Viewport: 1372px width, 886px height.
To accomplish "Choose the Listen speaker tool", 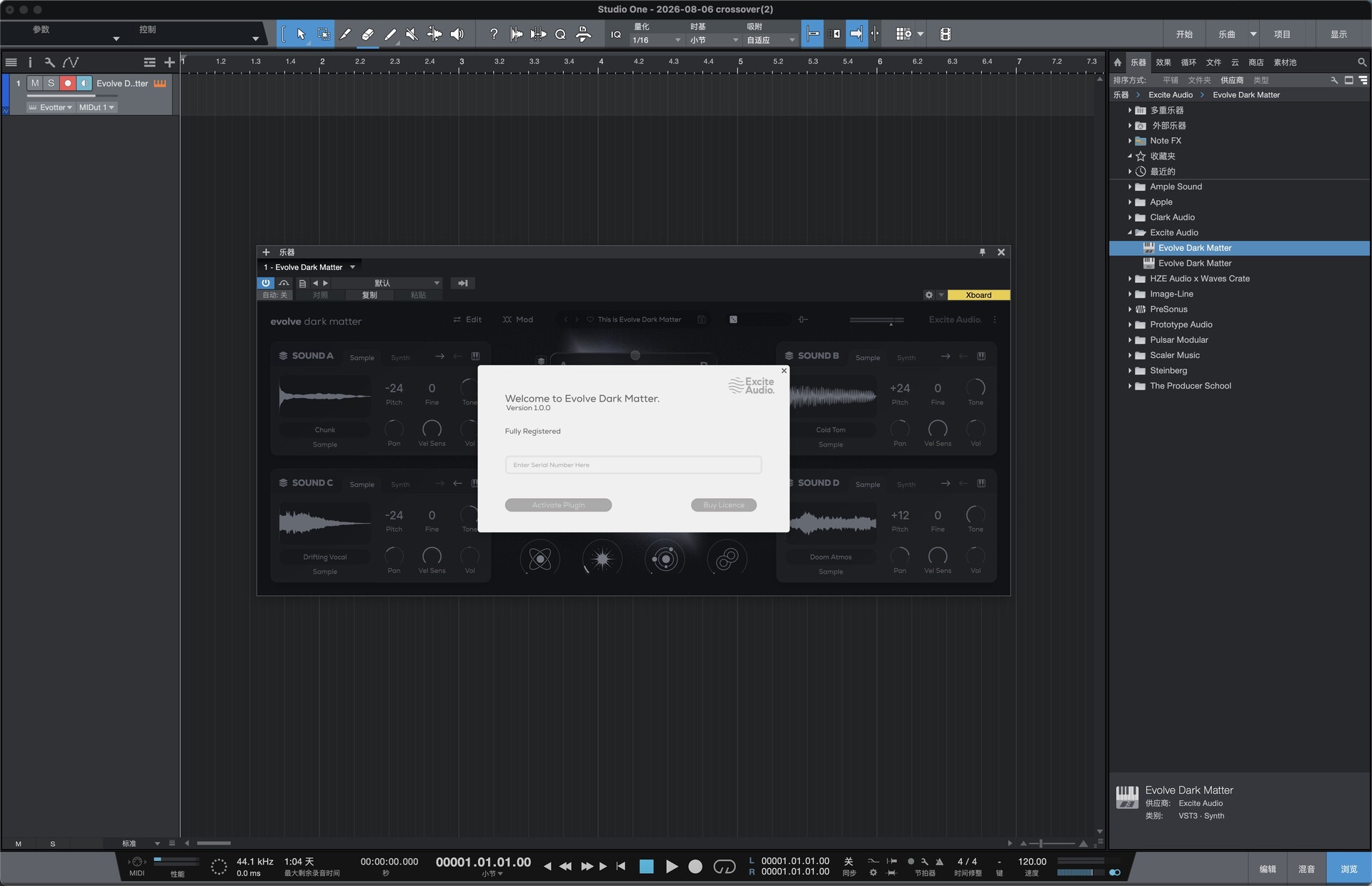I will 457,34.
